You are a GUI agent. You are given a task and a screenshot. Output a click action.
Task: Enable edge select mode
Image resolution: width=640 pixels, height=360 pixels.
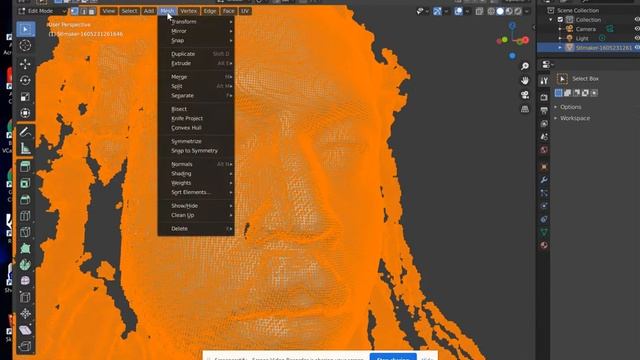point(83,11)
